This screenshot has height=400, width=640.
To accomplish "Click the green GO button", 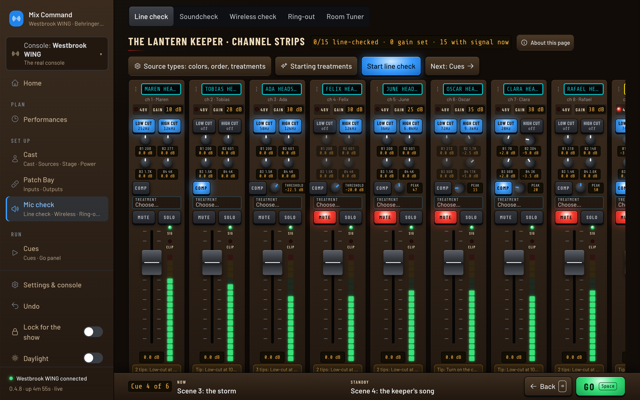I will tap(600, 386).
